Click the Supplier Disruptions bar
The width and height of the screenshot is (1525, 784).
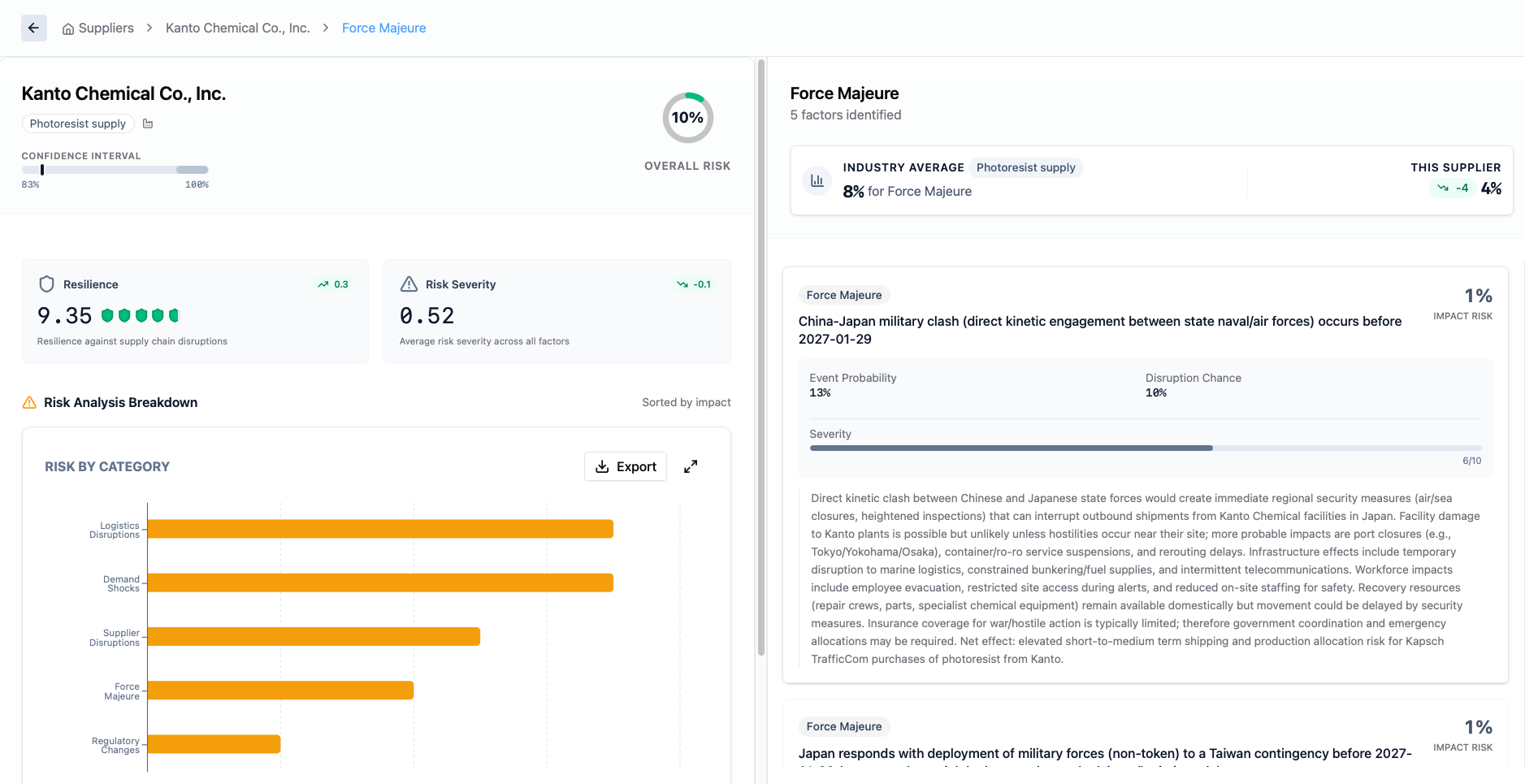click(x=313, y=636)
